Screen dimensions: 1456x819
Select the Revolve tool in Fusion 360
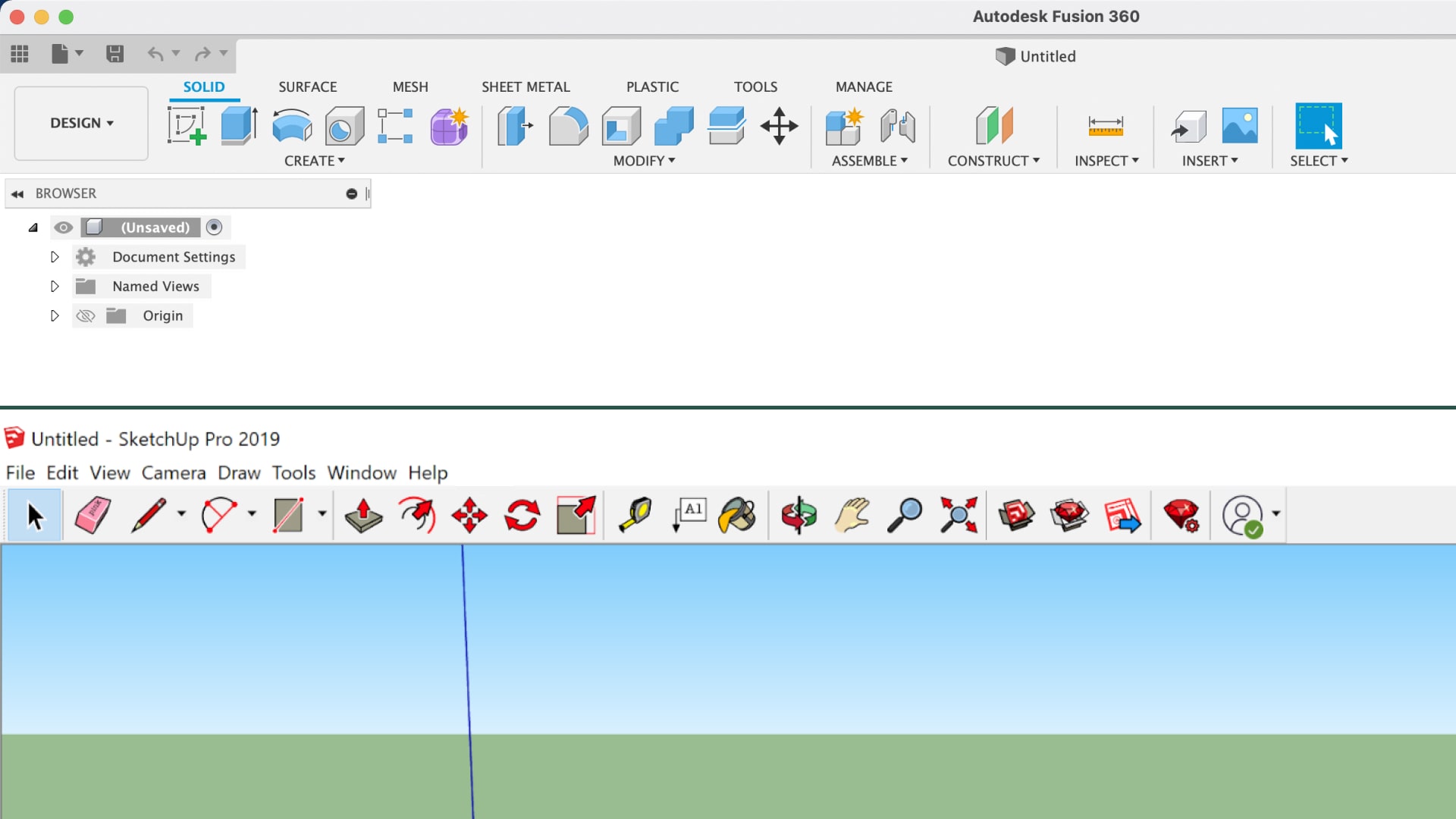tap(292, 126)
